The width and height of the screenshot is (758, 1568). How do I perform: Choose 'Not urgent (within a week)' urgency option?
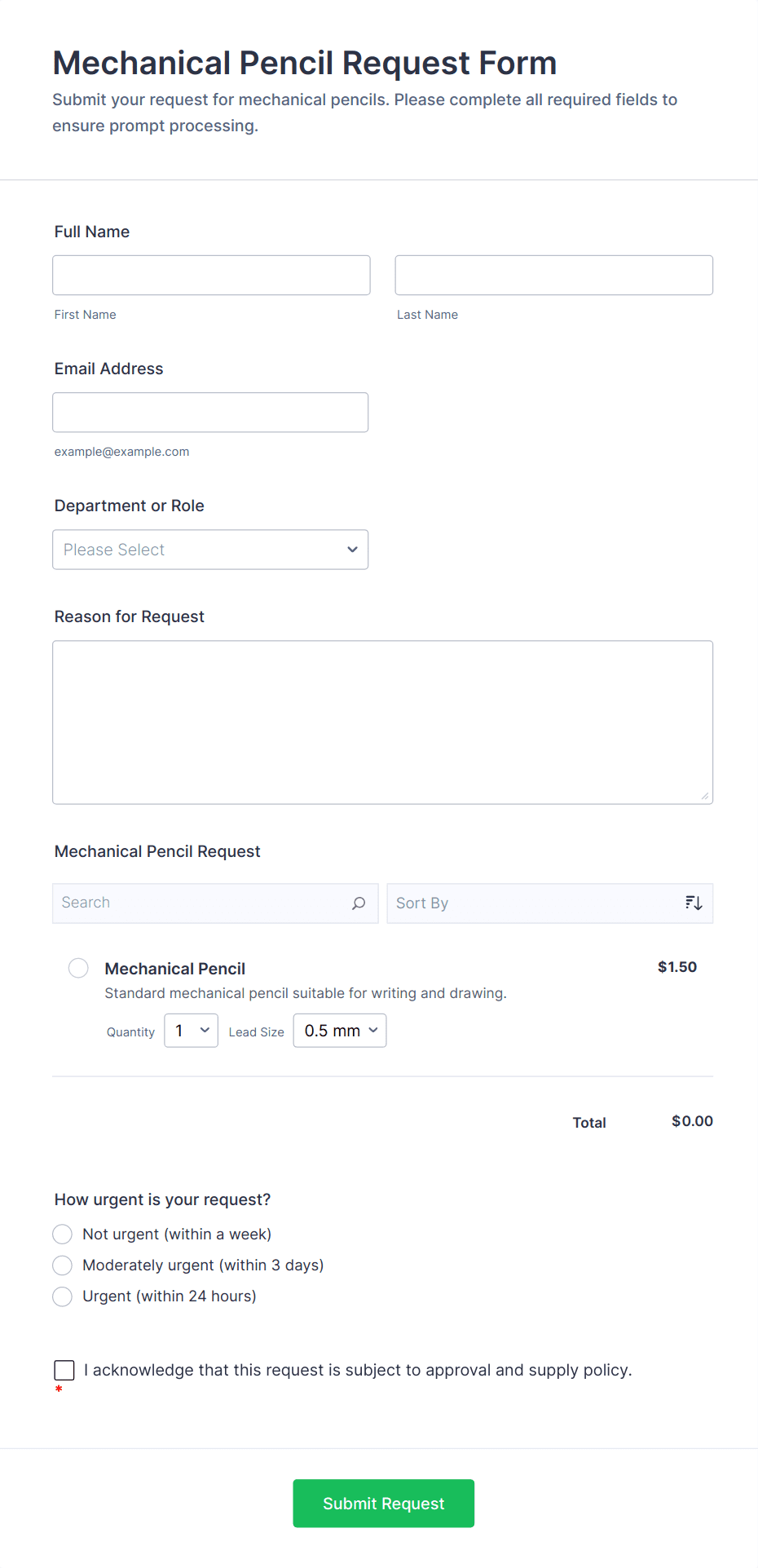click(62, 1234)
